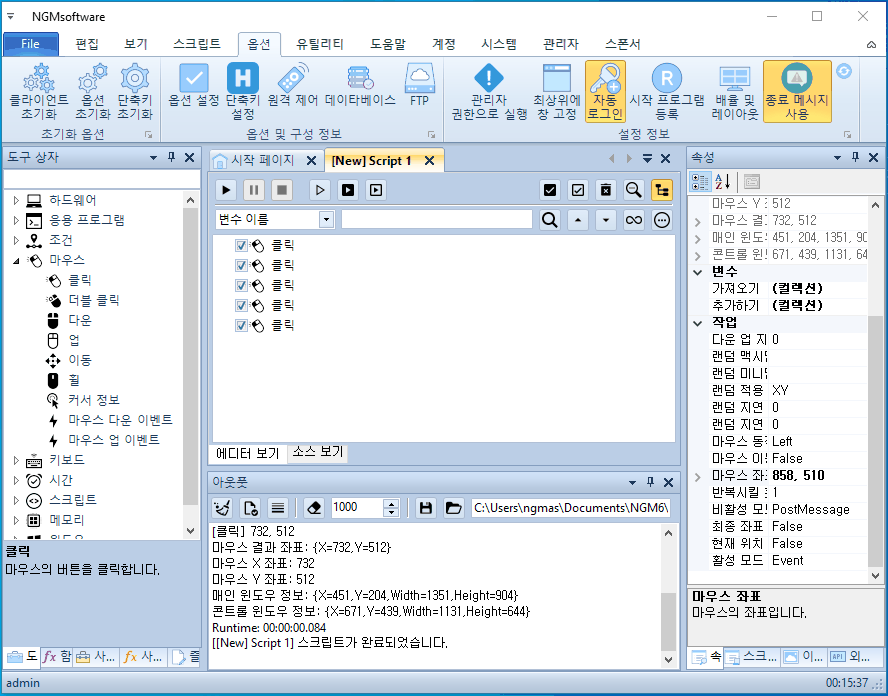Uncheck the fifth 클릭 script item checkbox
Screen dimensions: 888x696
tap(241, 326)
